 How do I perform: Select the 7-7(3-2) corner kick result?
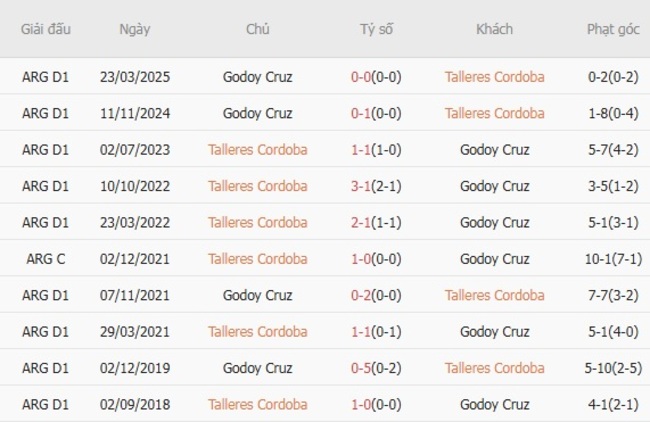[x=613, y=295]
